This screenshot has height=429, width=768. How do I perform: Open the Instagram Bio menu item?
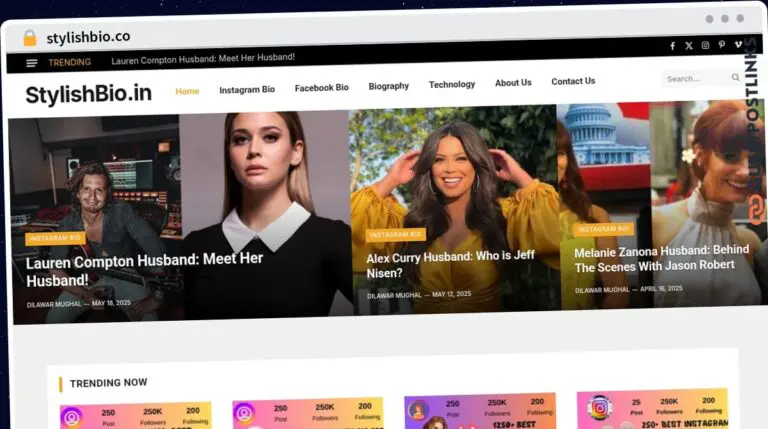(247, 90)
